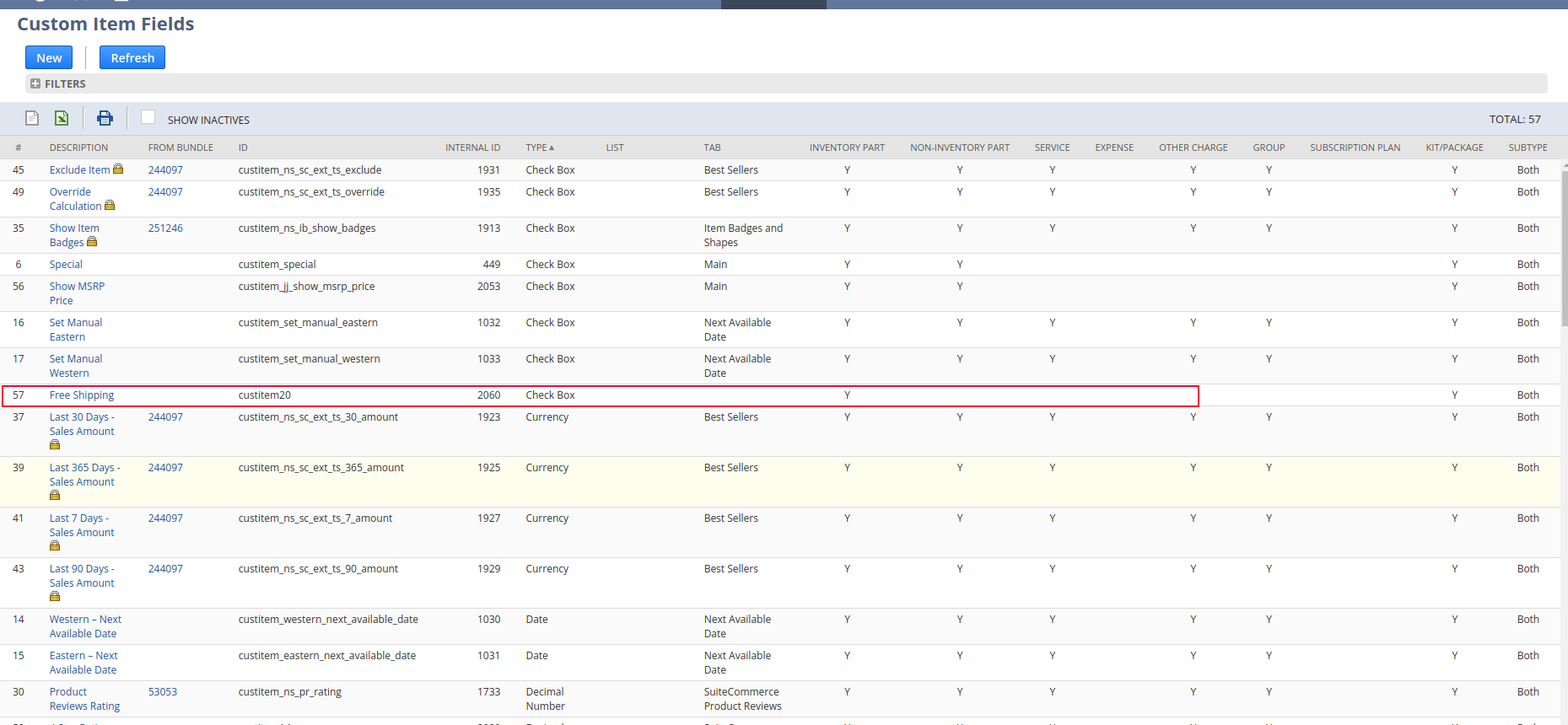Image resolution: width=1568 pixels, height=725 pixels.
Task: Click the Export to CSV document icon
Action: (x=32, y=118)
